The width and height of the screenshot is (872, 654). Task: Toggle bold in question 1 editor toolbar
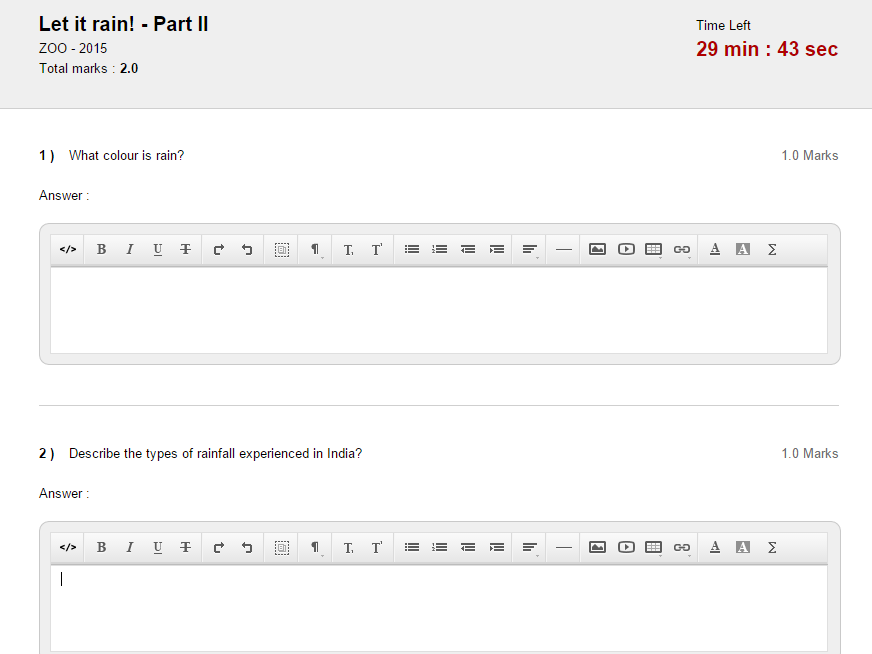click(101, 250)
